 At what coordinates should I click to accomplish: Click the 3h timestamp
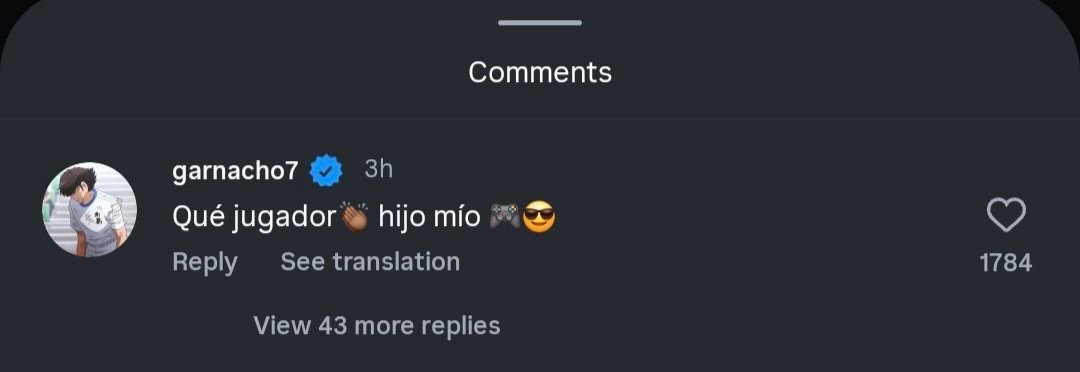pos(378,169)
